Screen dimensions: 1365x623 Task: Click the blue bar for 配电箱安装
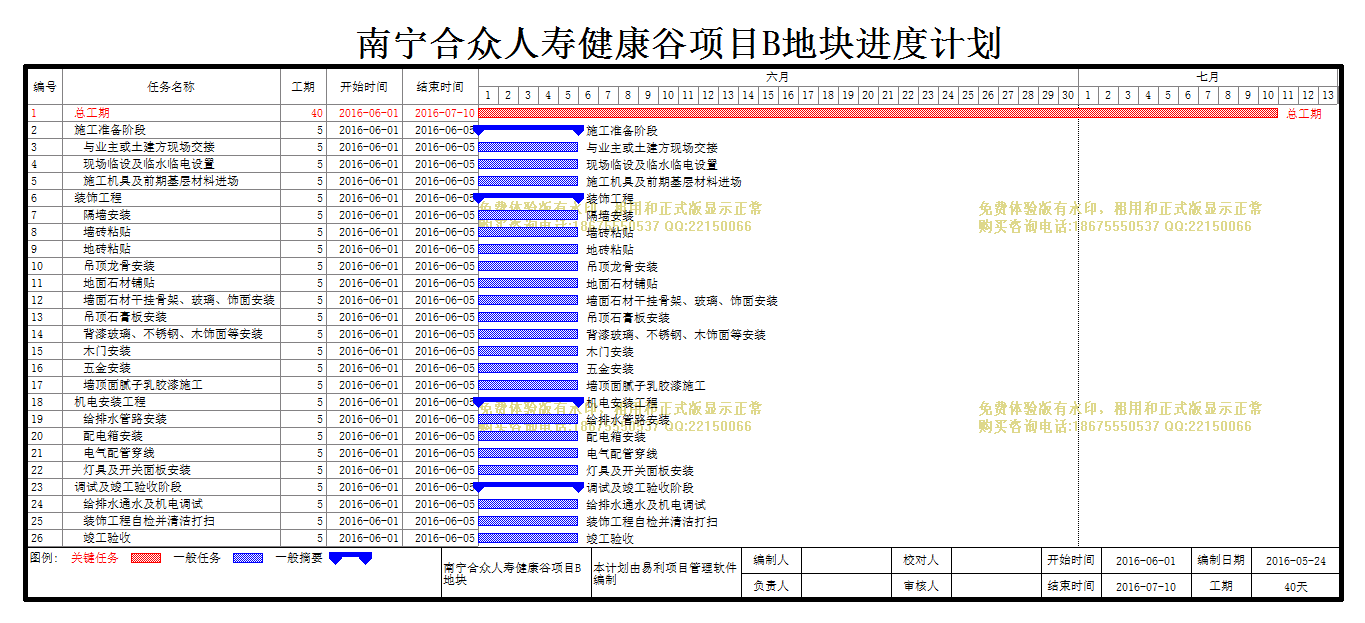(528, 436)
